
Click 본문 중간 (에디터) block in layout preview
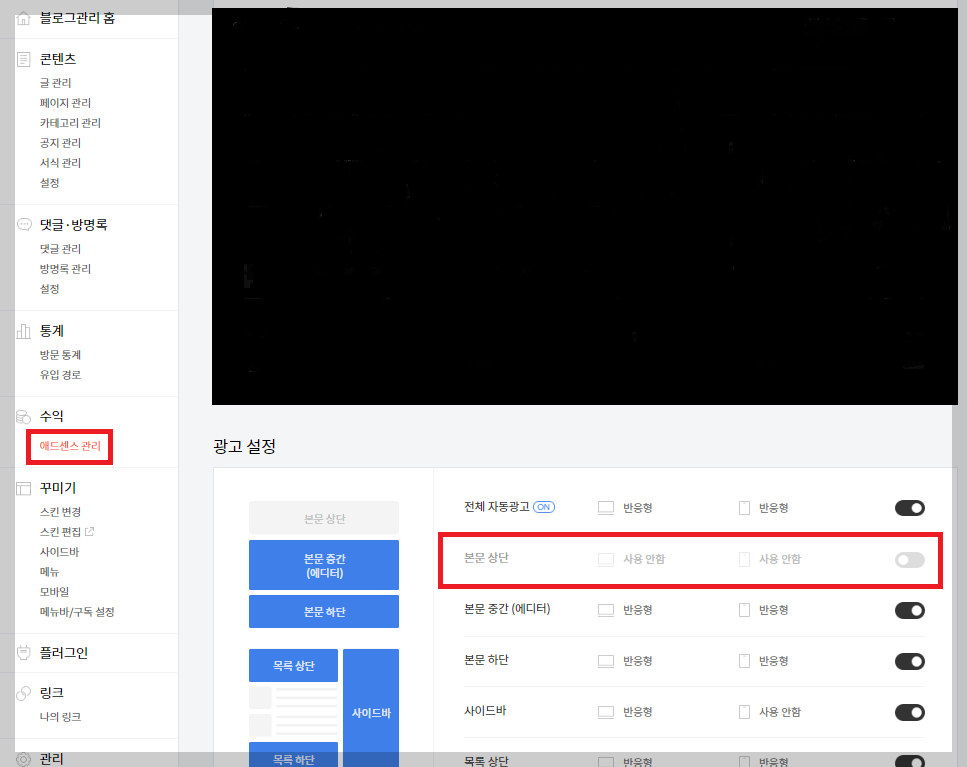pos(324,565)
